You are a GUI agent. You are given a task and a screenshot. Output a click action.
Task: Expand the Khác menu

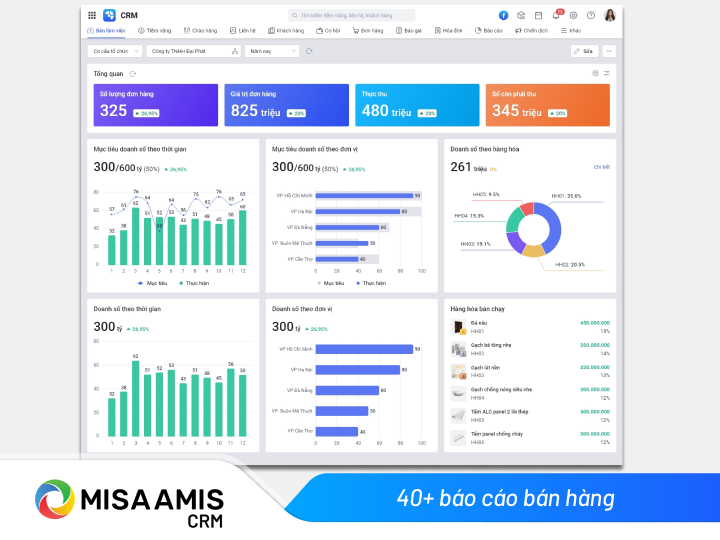571,31
